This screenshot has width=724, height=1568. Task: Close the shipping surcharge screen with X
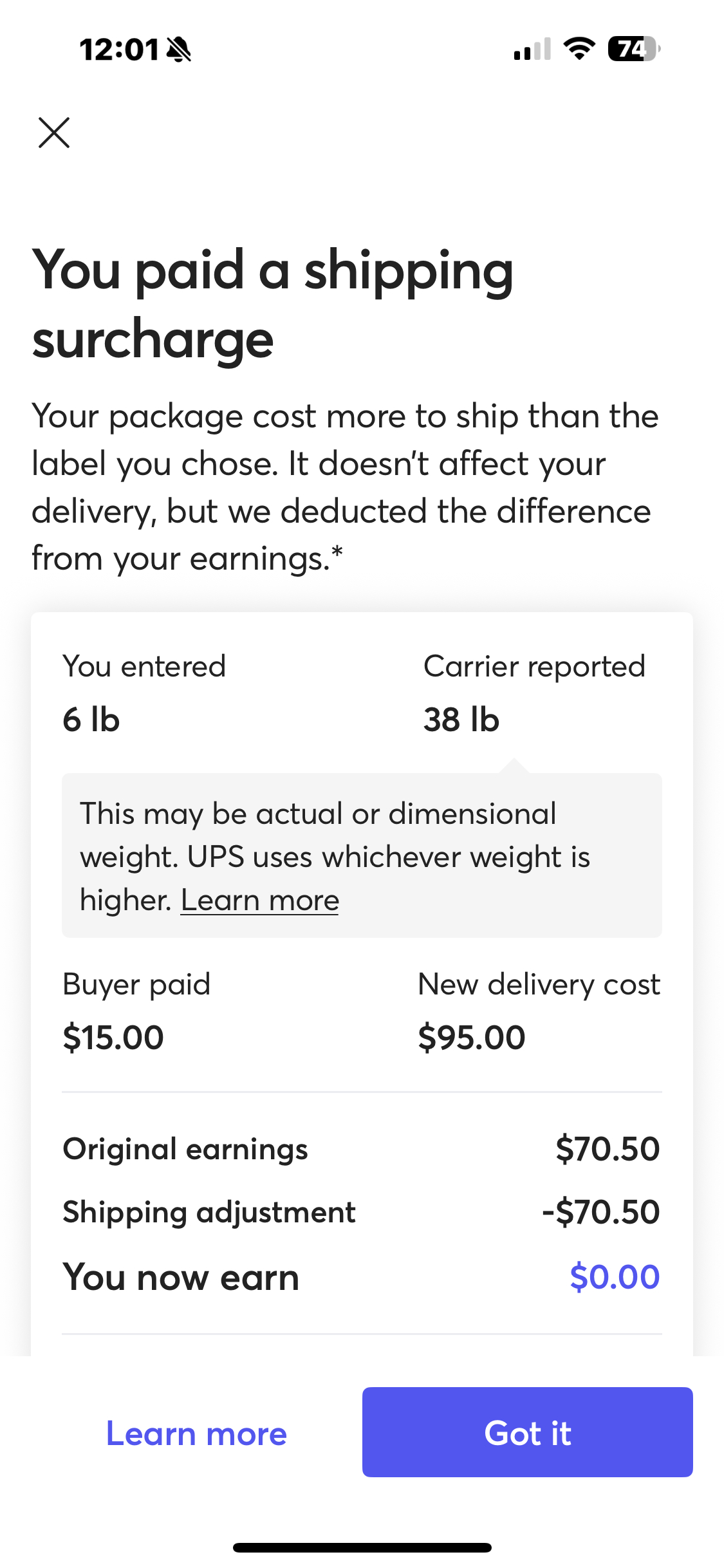point(54,133)
